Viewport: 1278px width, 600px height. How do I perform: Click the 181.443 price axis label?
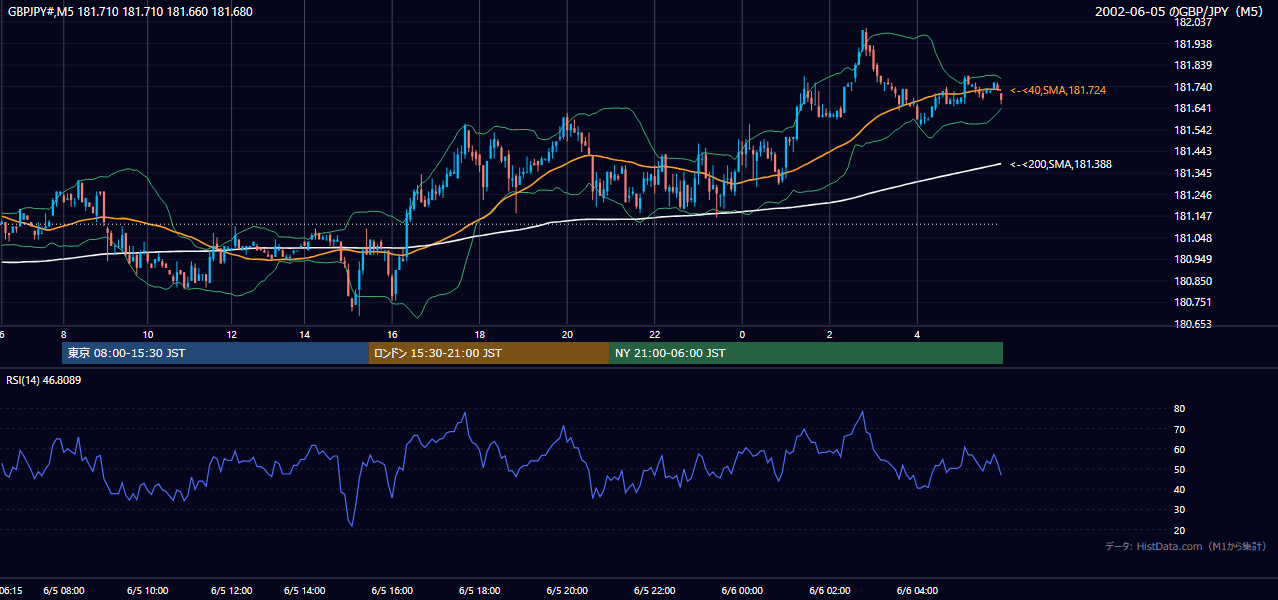point(1192,151)
